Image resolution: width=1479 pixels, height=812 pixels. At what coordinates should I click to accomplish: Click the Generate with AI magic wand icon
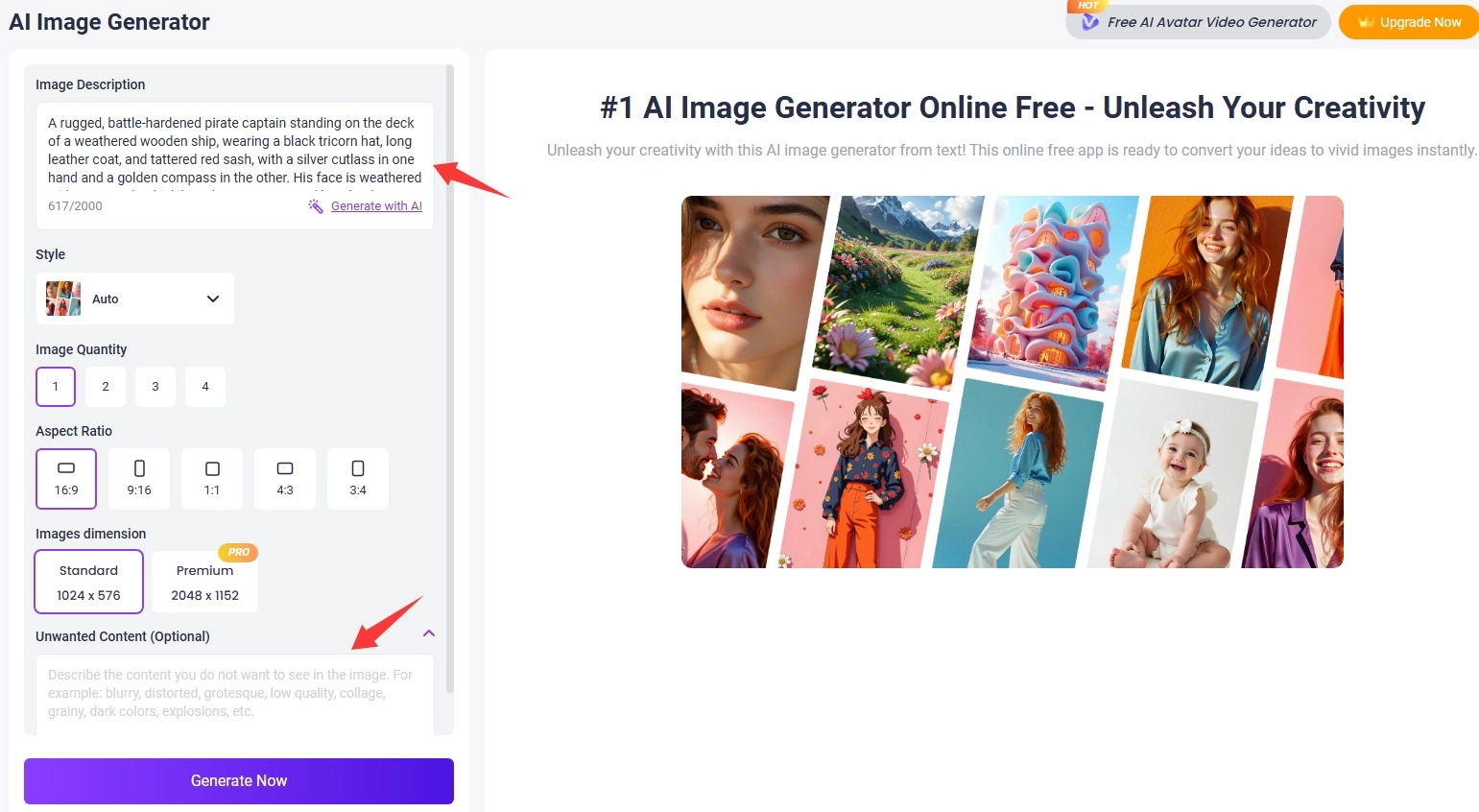pos(316,205)
